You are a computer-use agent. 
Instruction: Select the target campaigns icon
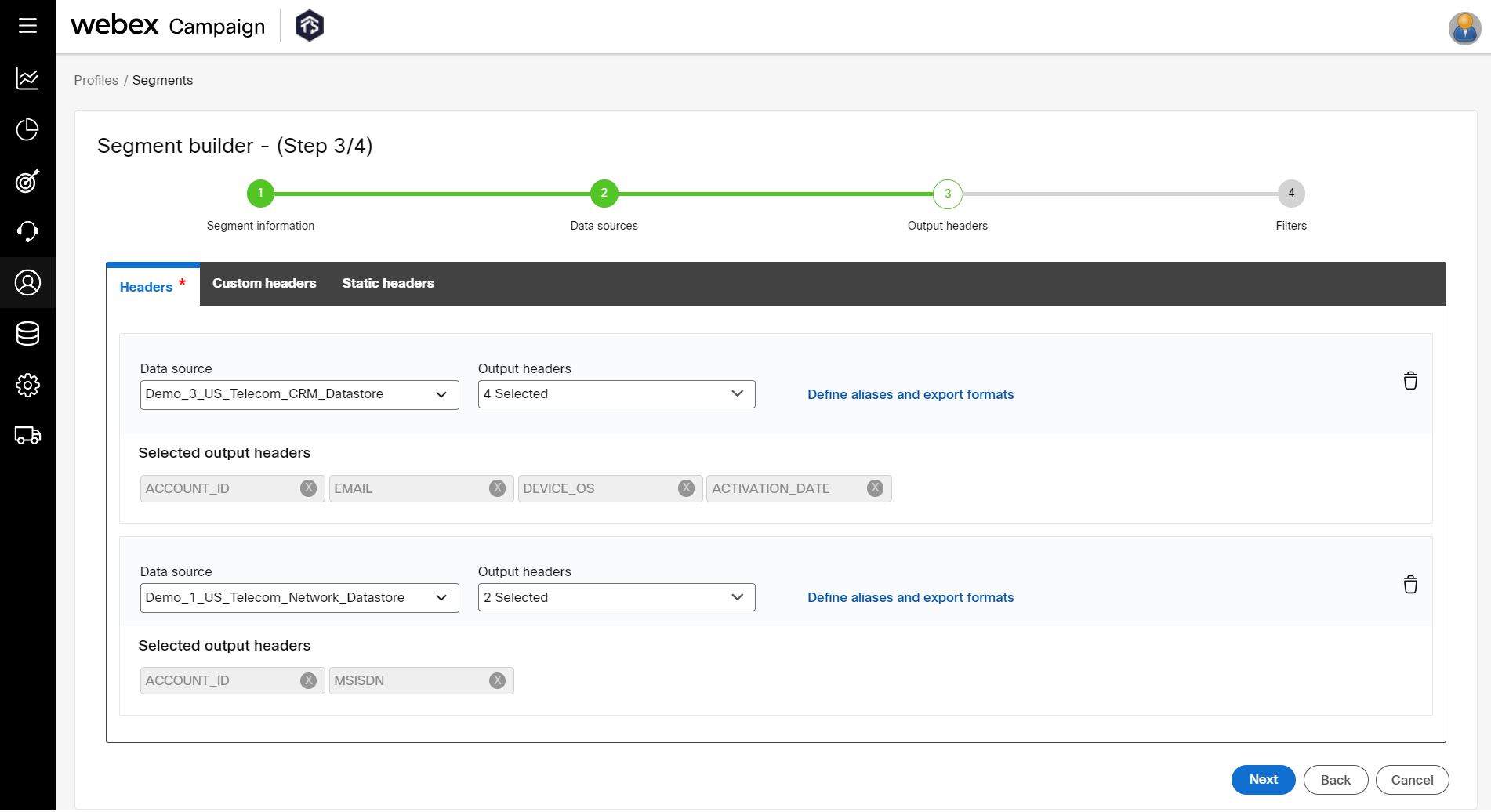[27, 182]
